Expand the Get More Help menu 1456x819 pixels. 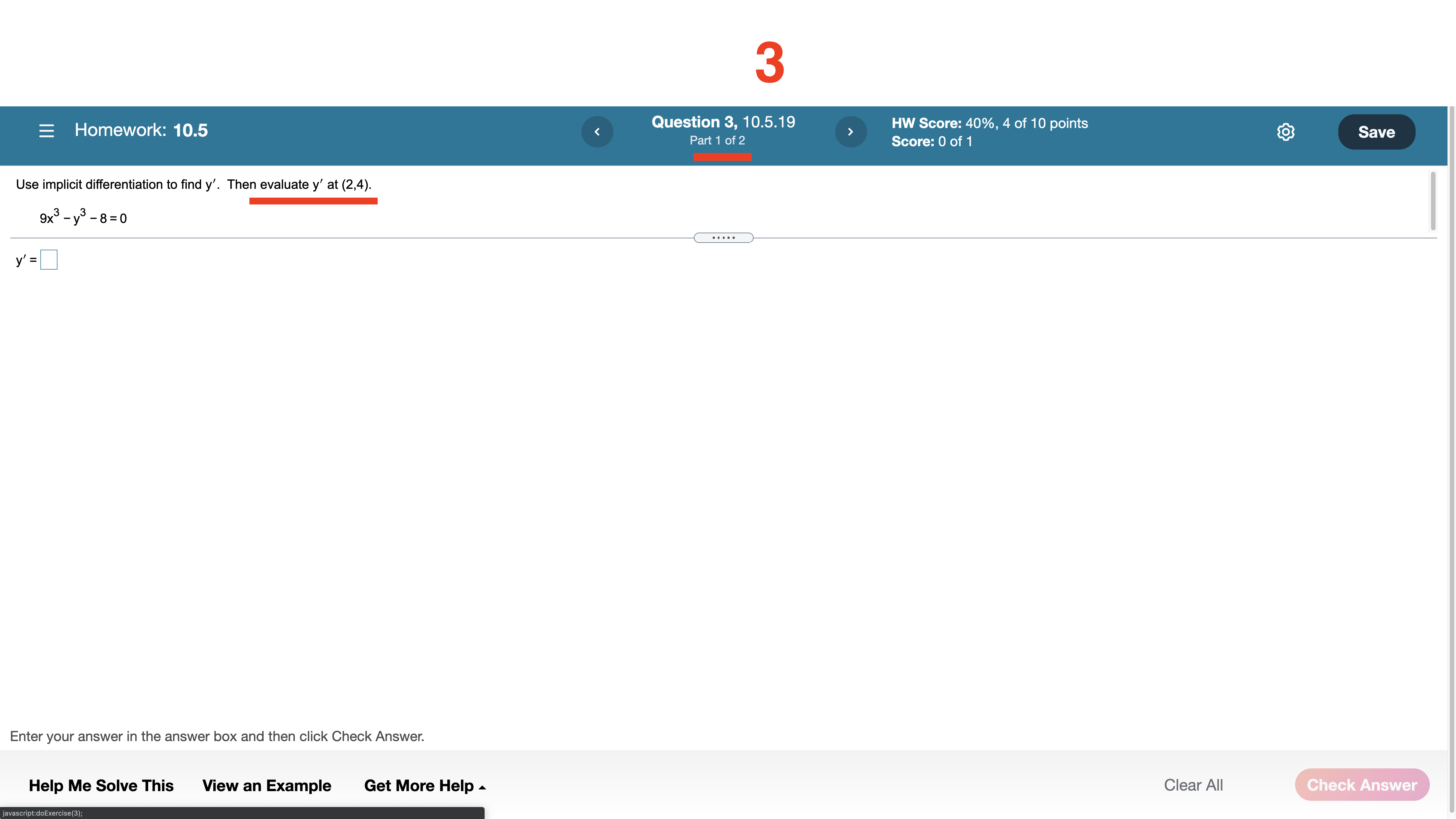[419, 786]
